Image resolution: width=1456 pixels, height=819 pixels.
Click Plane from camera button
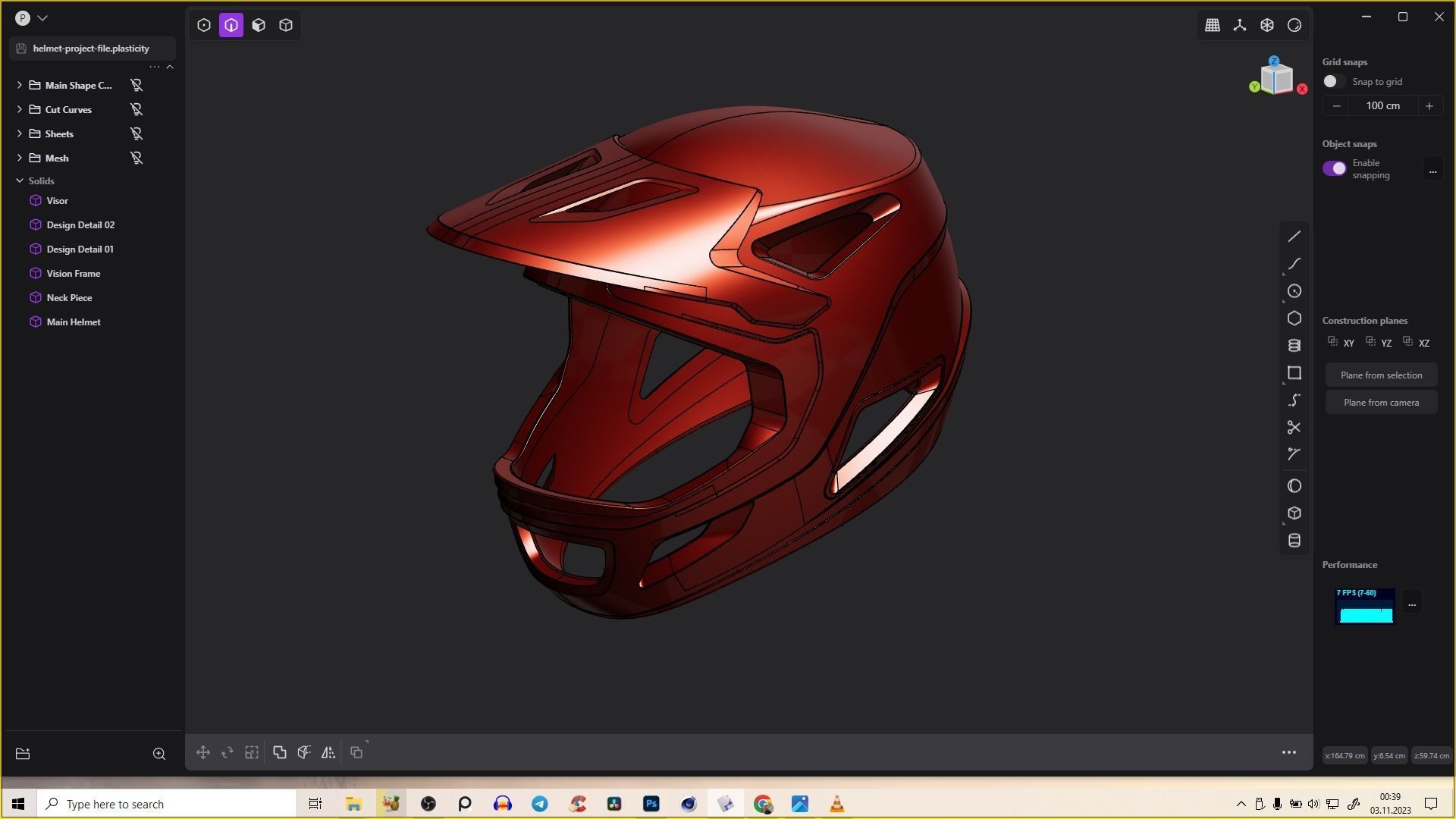1381,402
